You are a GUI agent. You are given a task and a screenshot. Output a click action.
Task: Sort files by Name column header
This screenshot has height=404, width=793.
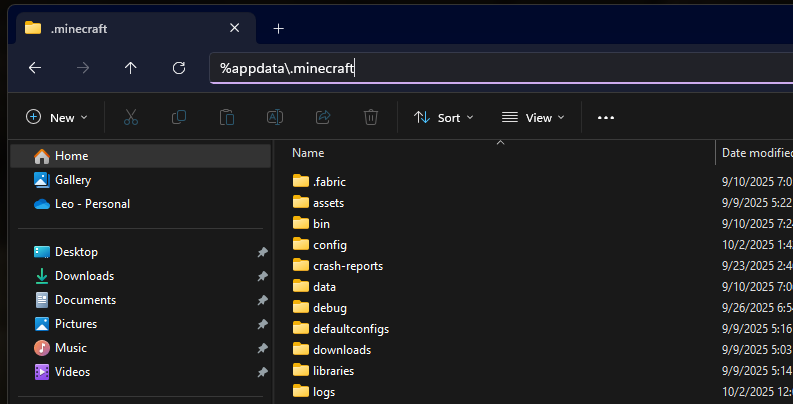point(309,153)
